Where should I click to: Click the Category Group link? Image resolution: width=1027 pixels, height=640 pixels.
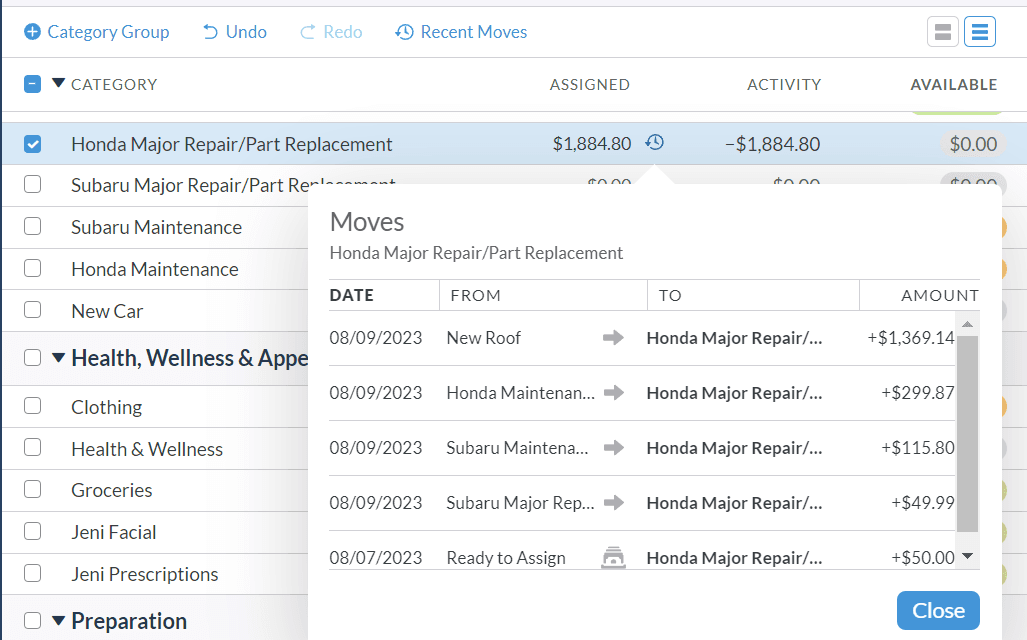[x=108, y=31]
